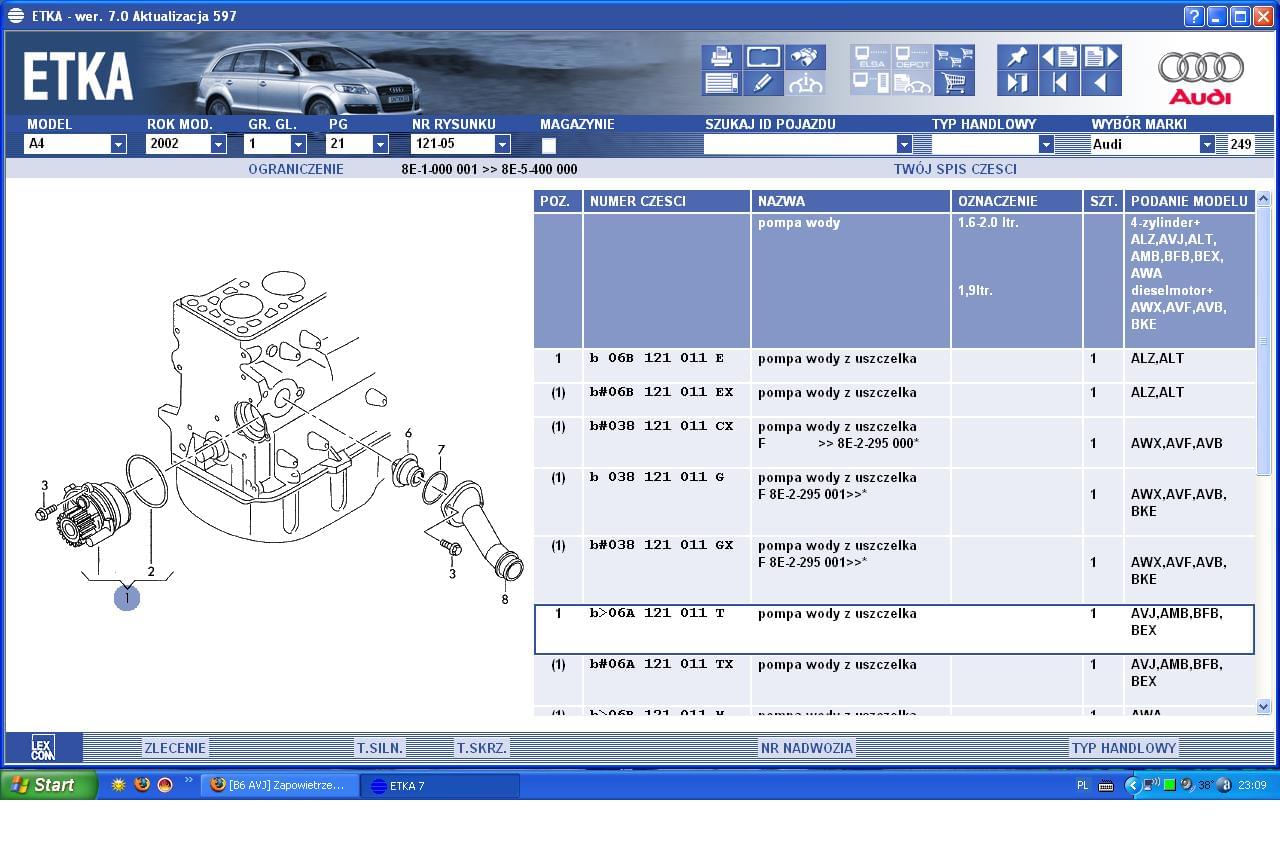The height and width of the screenshot is (862, 1280).
Task: Open the binoculars search tool
Action: pyautogui.click(x=805, y=57)
